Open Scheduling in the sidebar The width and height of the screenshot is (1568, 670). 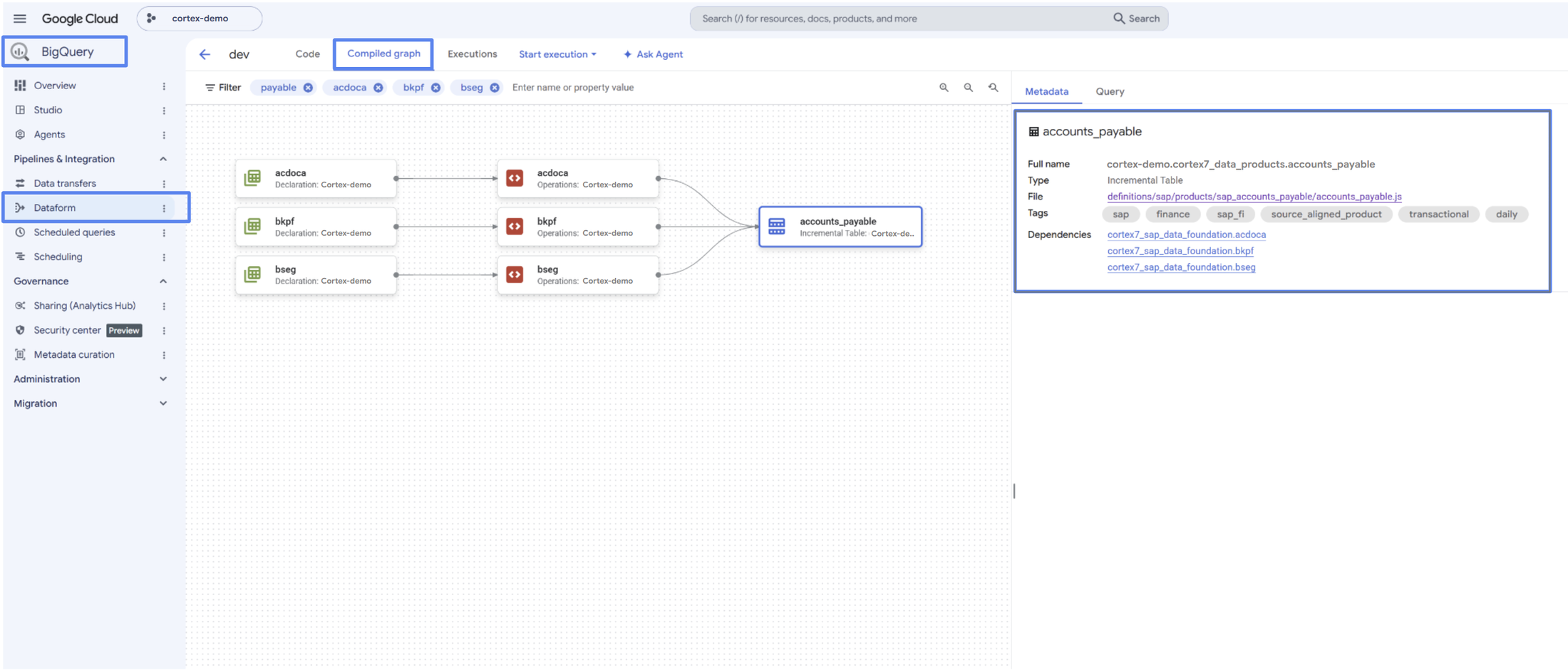58,257
